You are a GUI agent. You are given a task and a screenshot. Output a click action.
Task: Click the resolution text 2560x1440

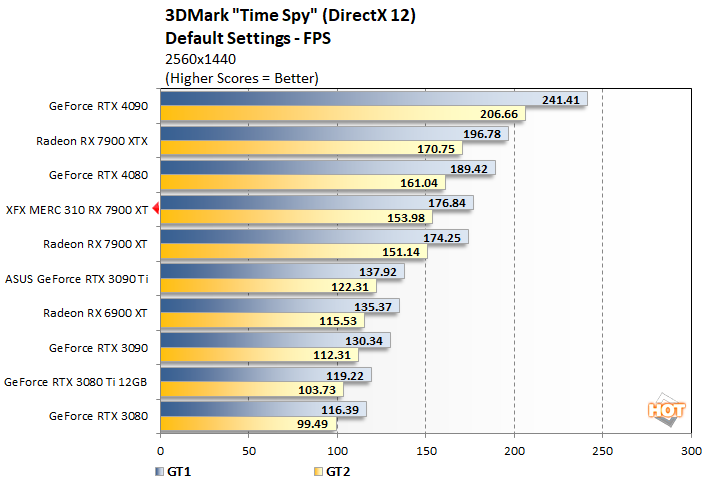coord(200,59)
